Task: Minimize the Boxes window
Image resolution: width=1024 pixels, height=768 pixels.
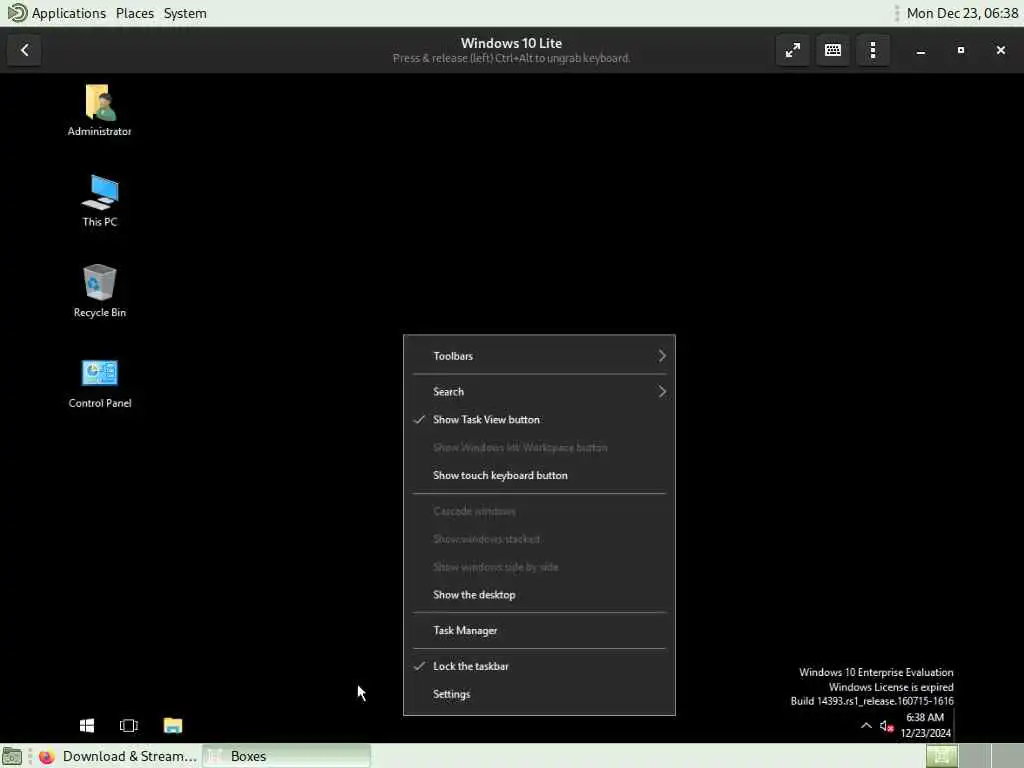Action: [920, 50]
